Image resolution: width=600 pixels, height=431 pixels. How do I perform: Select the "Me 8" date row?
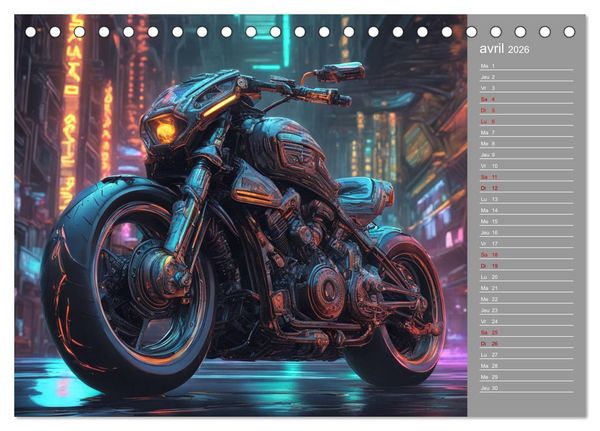click(527, 144)
